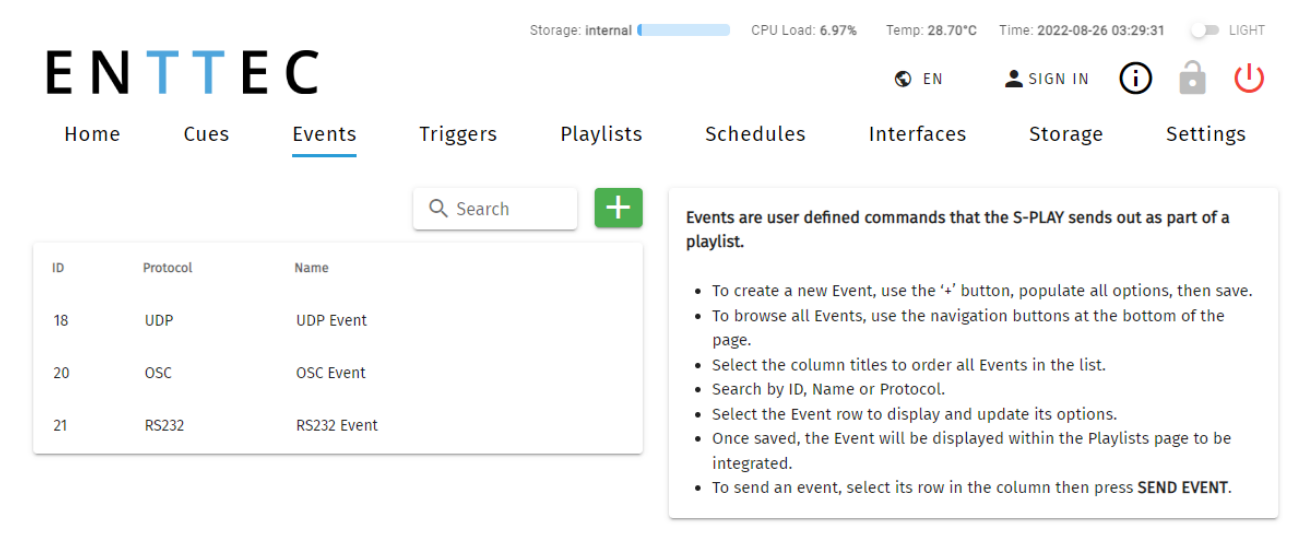Viewport: 1308px width, 540px height.
Task: Select the OSC Event row
Action: [x=338, y=373]
